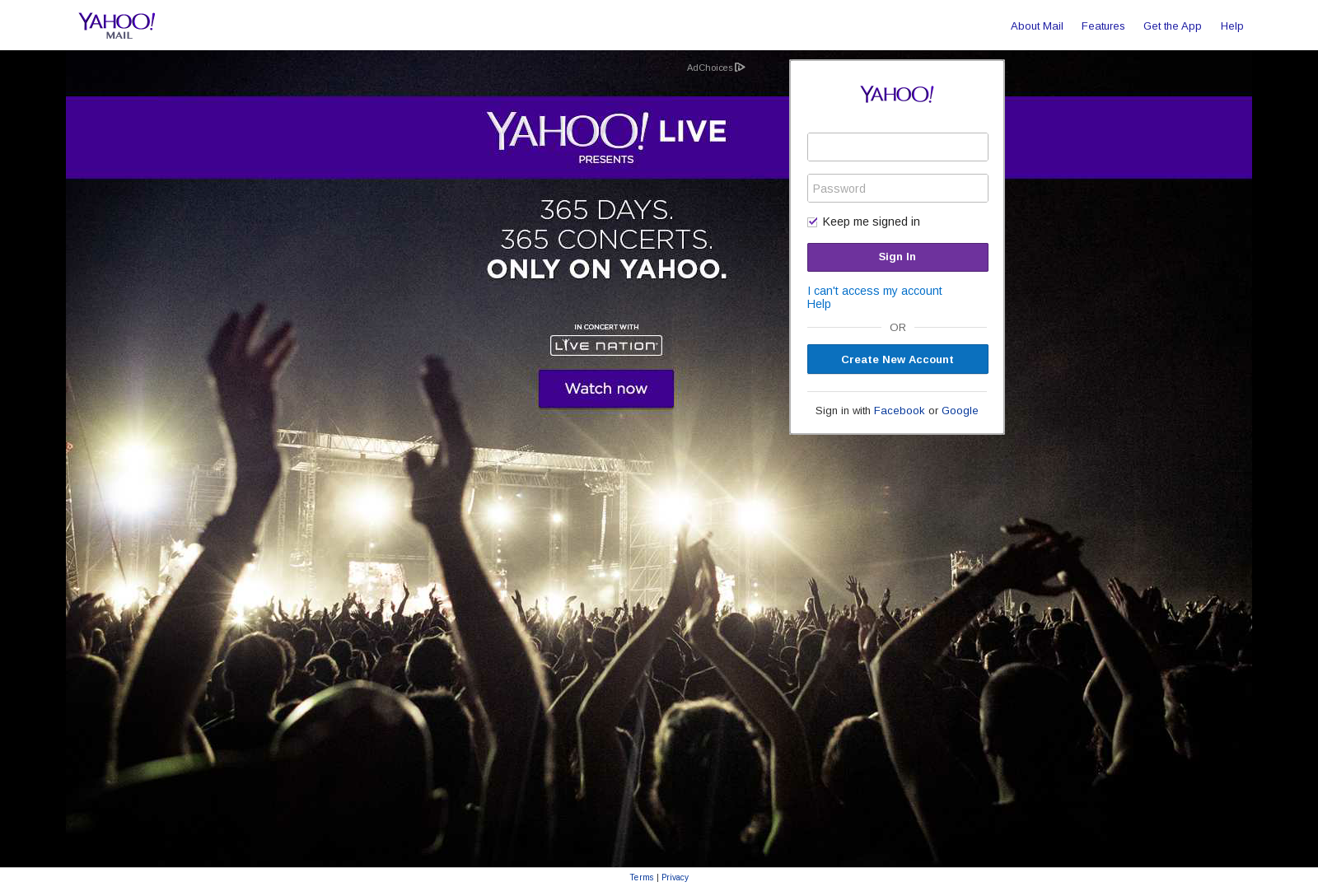Toggle the Keep me signed in checkbox

pyautogui.click(x=812, y=222)
